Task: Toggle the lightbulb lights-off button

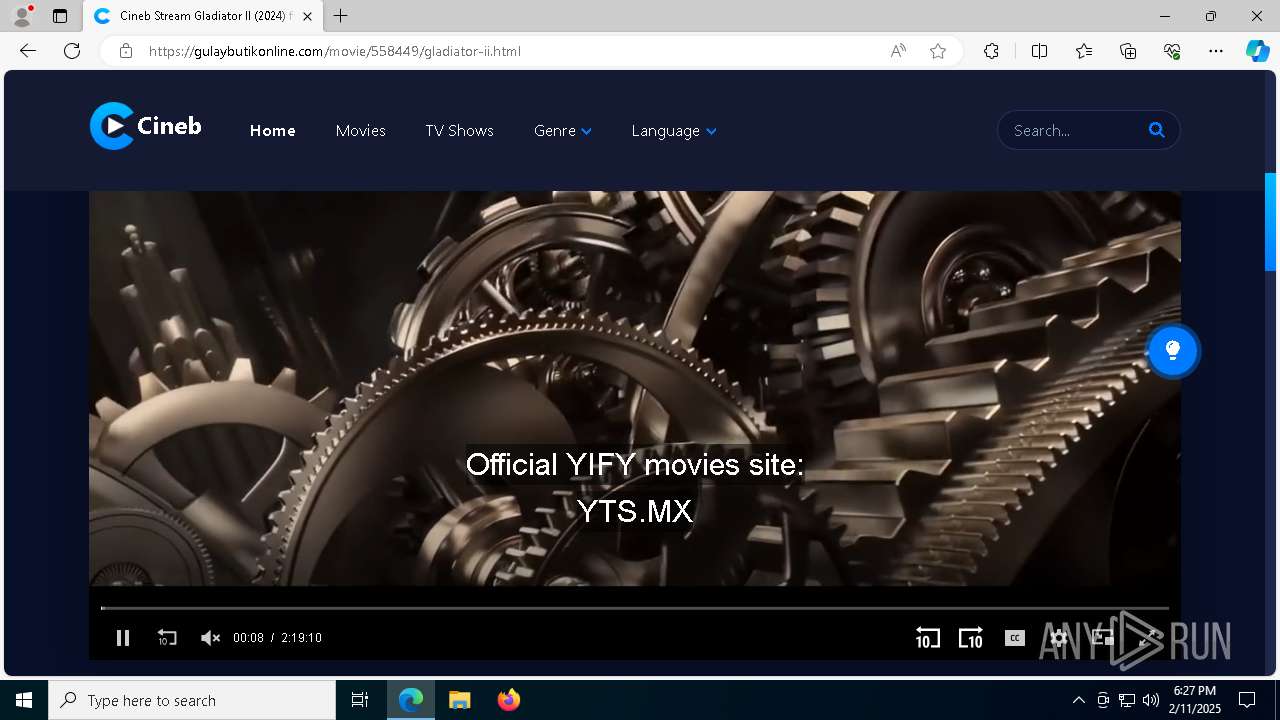Action: click(1173, 351)
